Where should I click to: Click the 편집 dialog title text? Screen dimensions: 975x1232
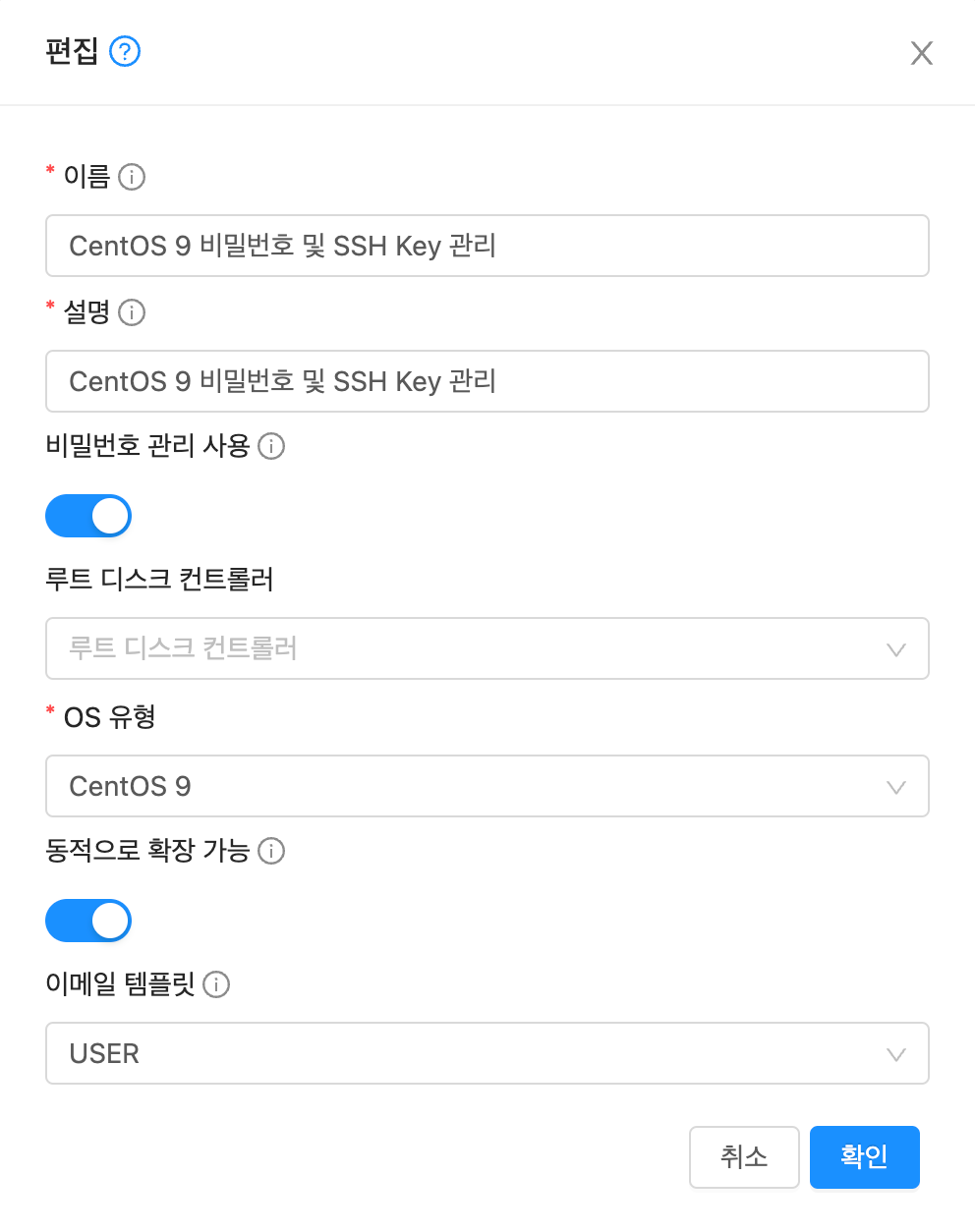click(72, 51)
